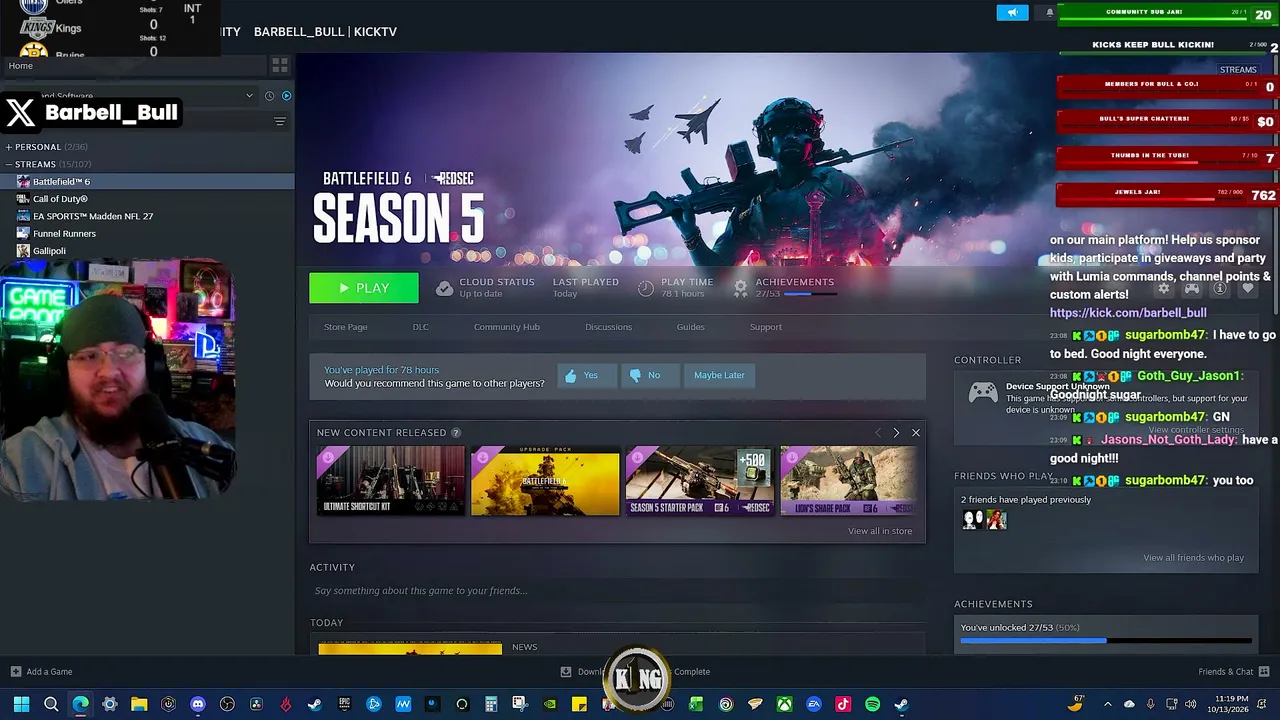Open Community Hub tab

[x=506, y=327]
